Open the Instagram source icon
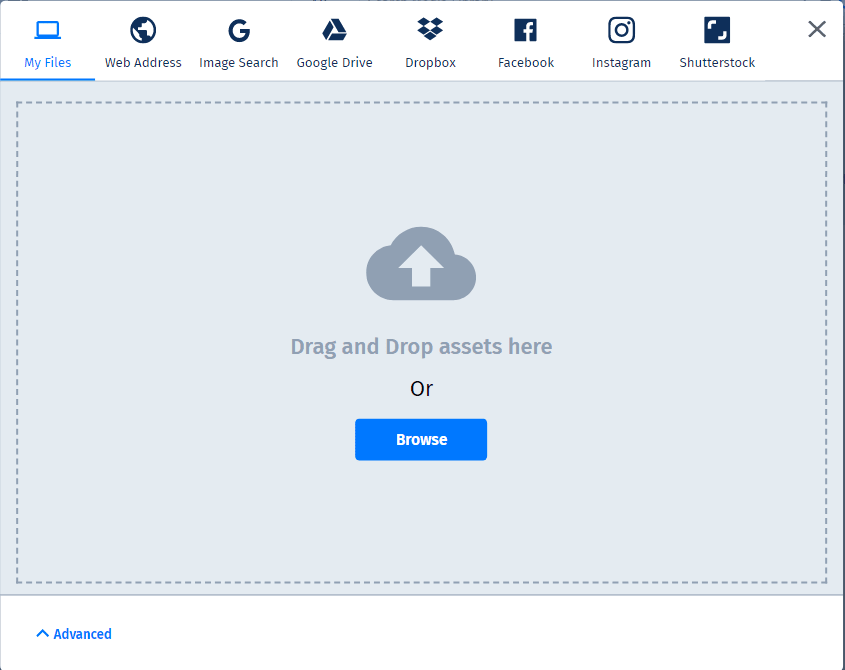845x670 pixels. click(x=621, y=30)
